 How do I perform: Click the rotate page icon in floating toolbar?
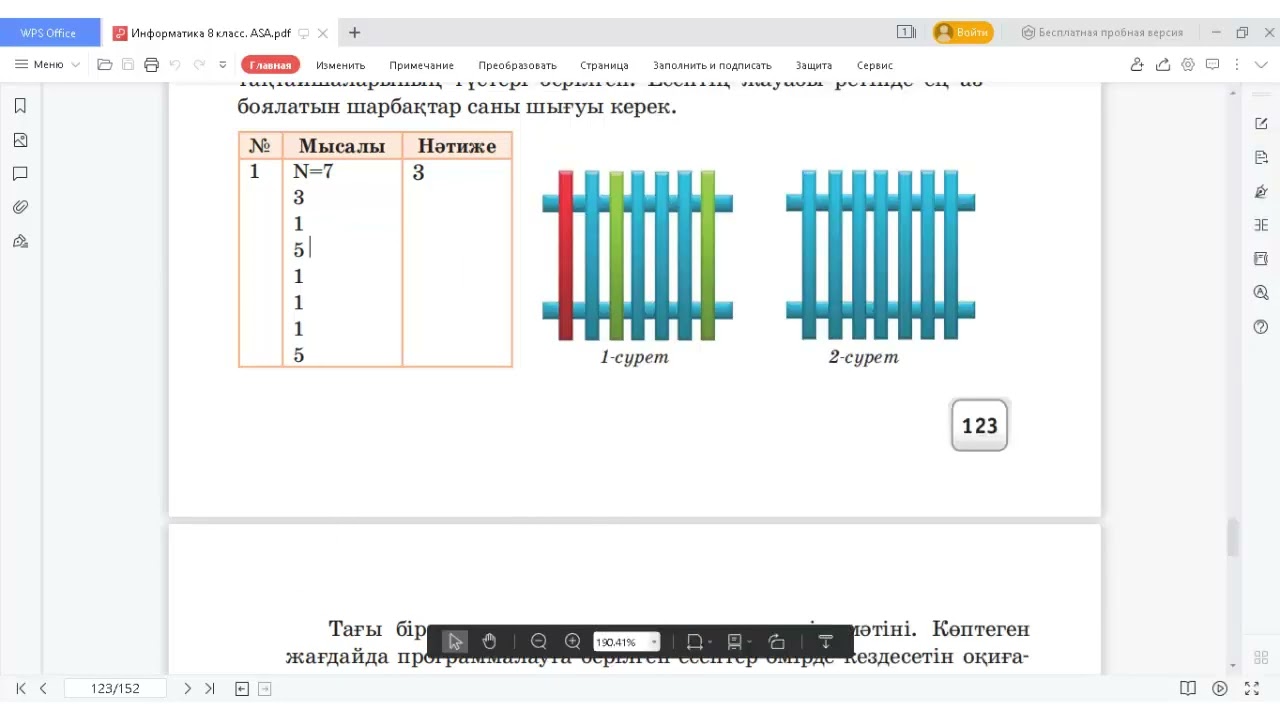pyautogui.click(x=777, y=642)
